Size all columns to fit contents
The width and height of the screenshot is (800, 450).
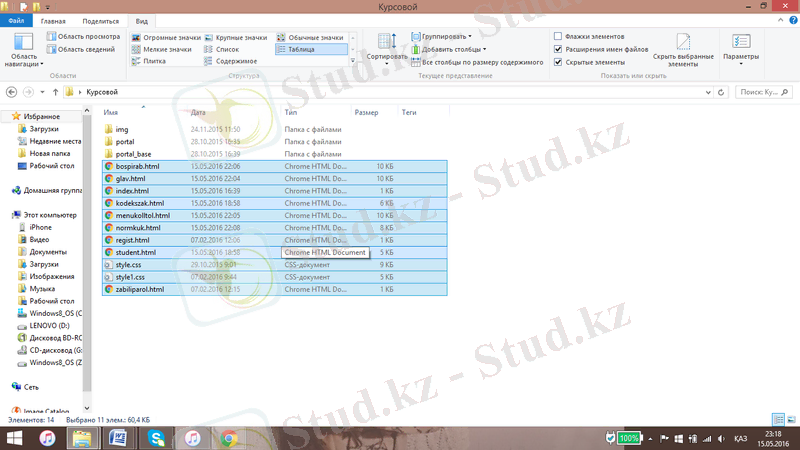[x=478, y=62]
